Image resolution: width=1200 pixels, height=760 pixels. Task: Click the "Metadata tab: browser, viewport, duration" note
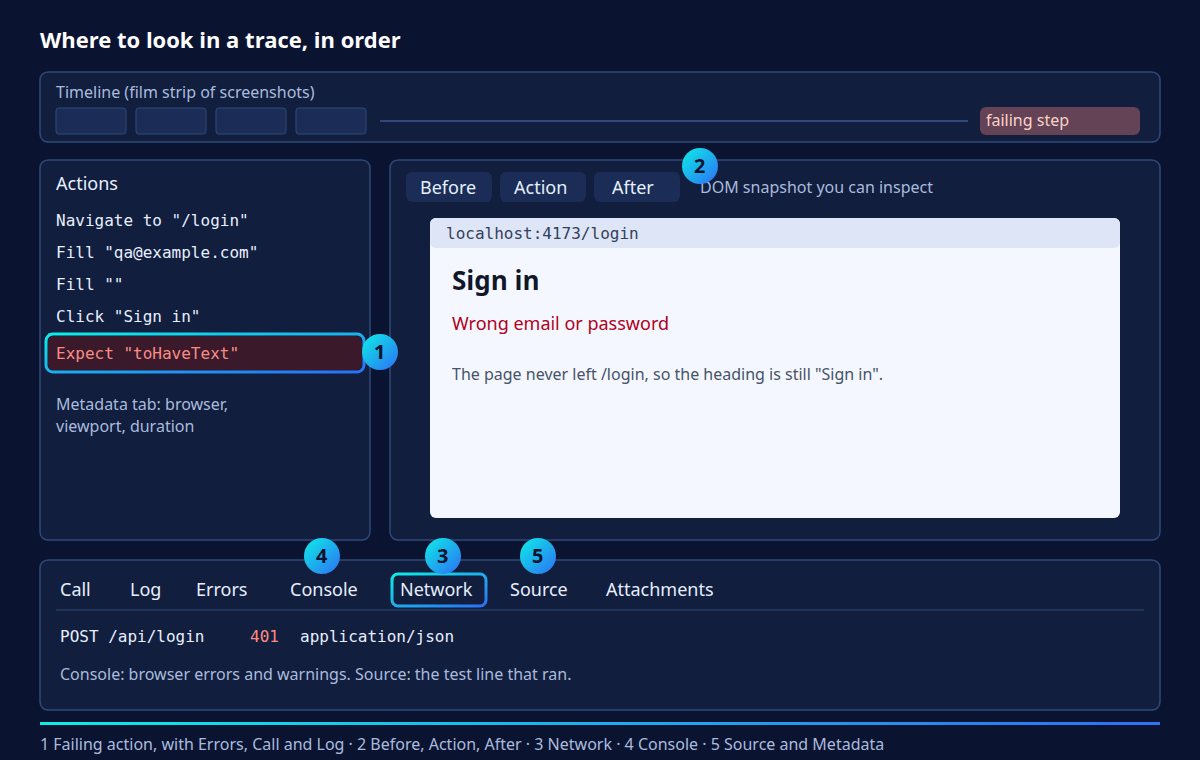coord(142,415)
